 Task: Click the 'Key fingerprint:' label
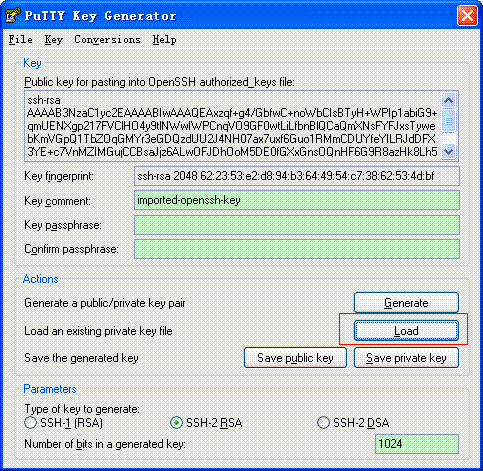coord(59,176)
